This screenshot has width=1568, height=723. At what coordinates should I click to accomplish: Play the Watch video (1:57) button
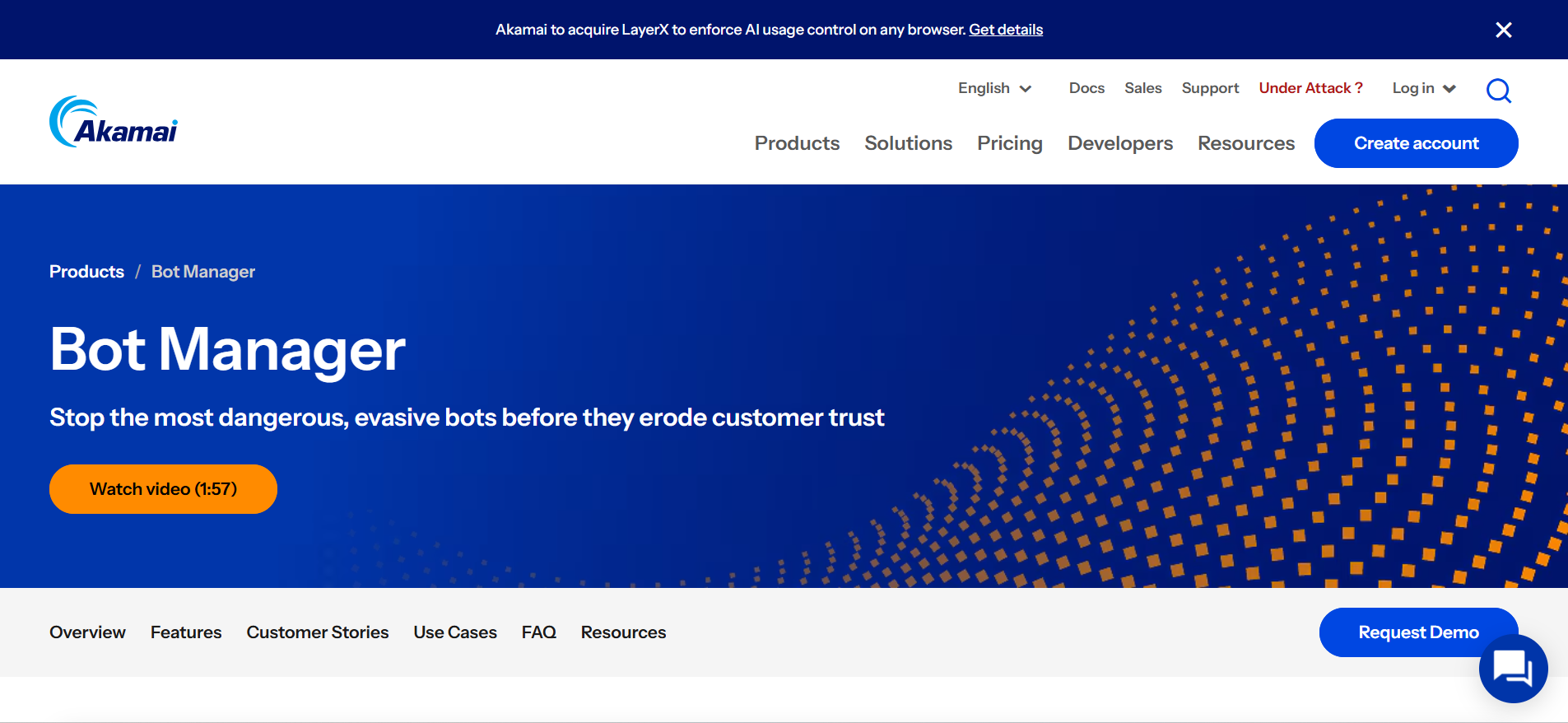(x=163, y=489)
